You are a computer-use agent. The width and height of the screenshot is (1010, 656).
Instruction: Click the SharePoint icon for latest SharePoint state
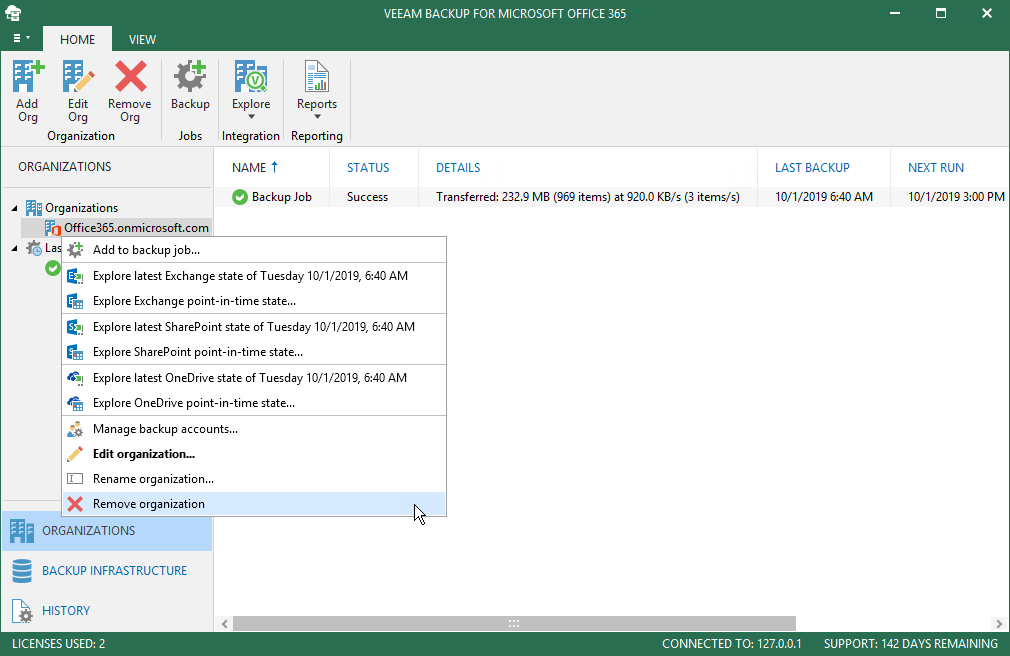point(75,327)
